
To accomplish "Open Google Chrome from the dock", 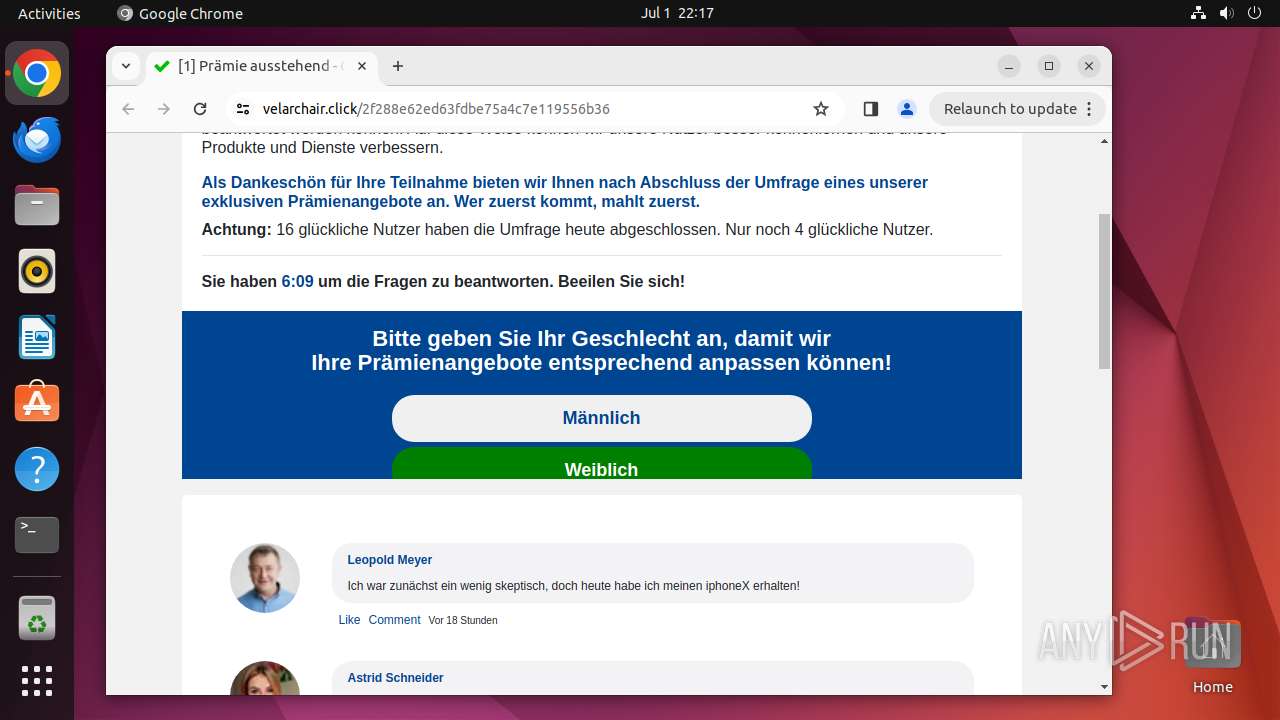I will pyautogui.click(x=37, y=73).
